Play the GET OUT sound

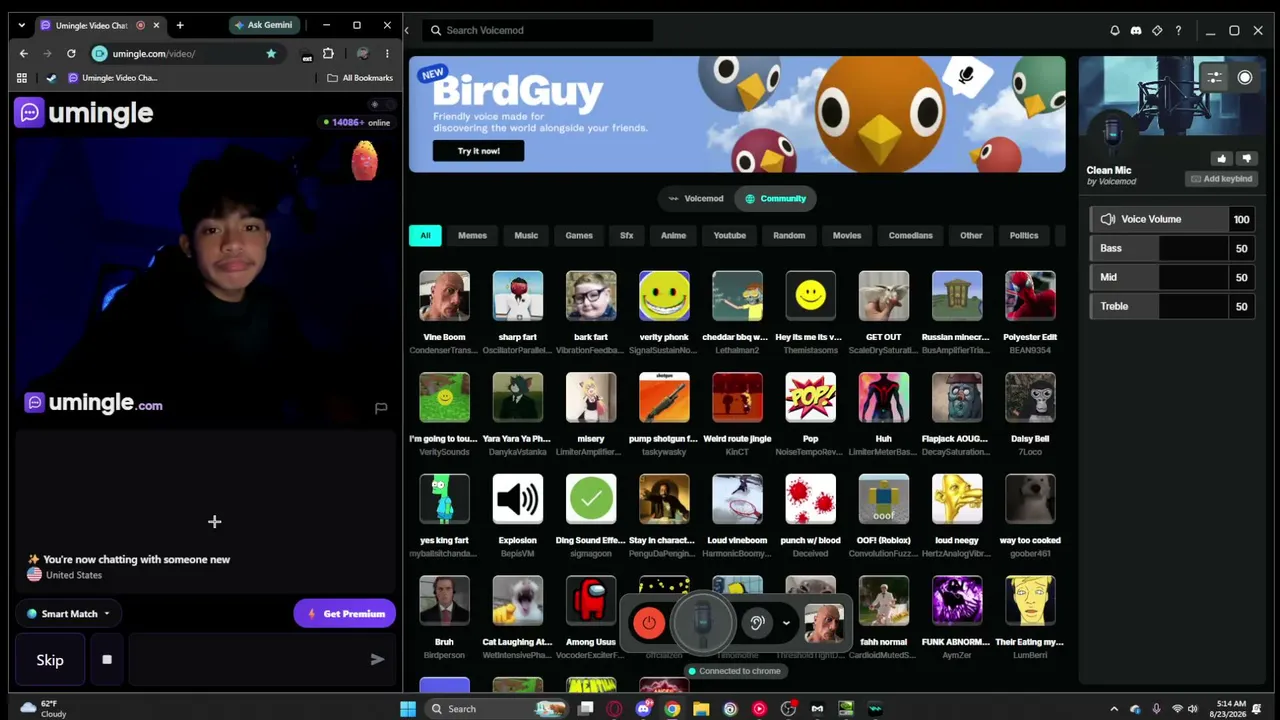[884, 296]
